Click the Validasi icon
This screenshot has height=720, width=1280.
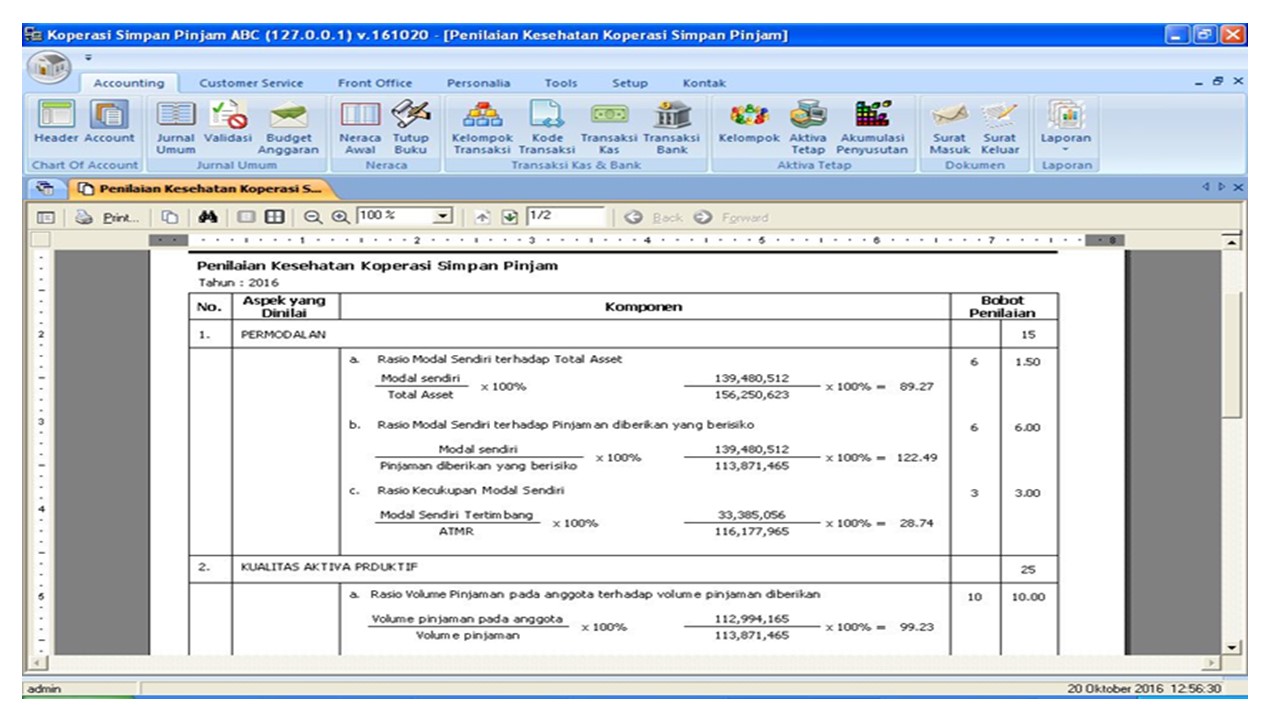[229, 120]
